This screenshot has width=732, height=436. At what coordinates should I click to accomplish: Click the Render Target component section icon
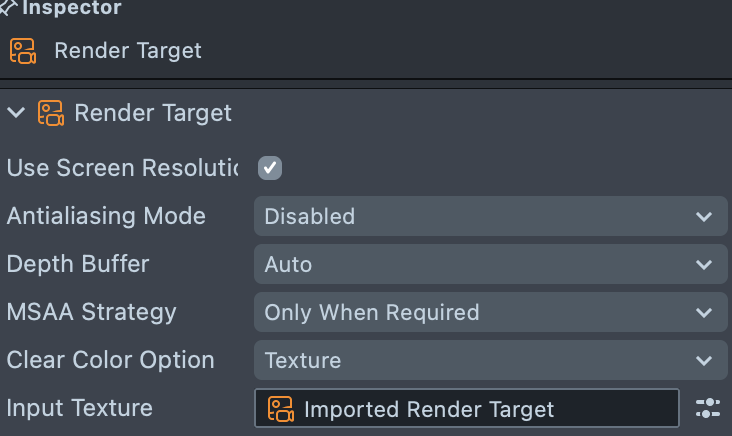click(x=51, y=113)
